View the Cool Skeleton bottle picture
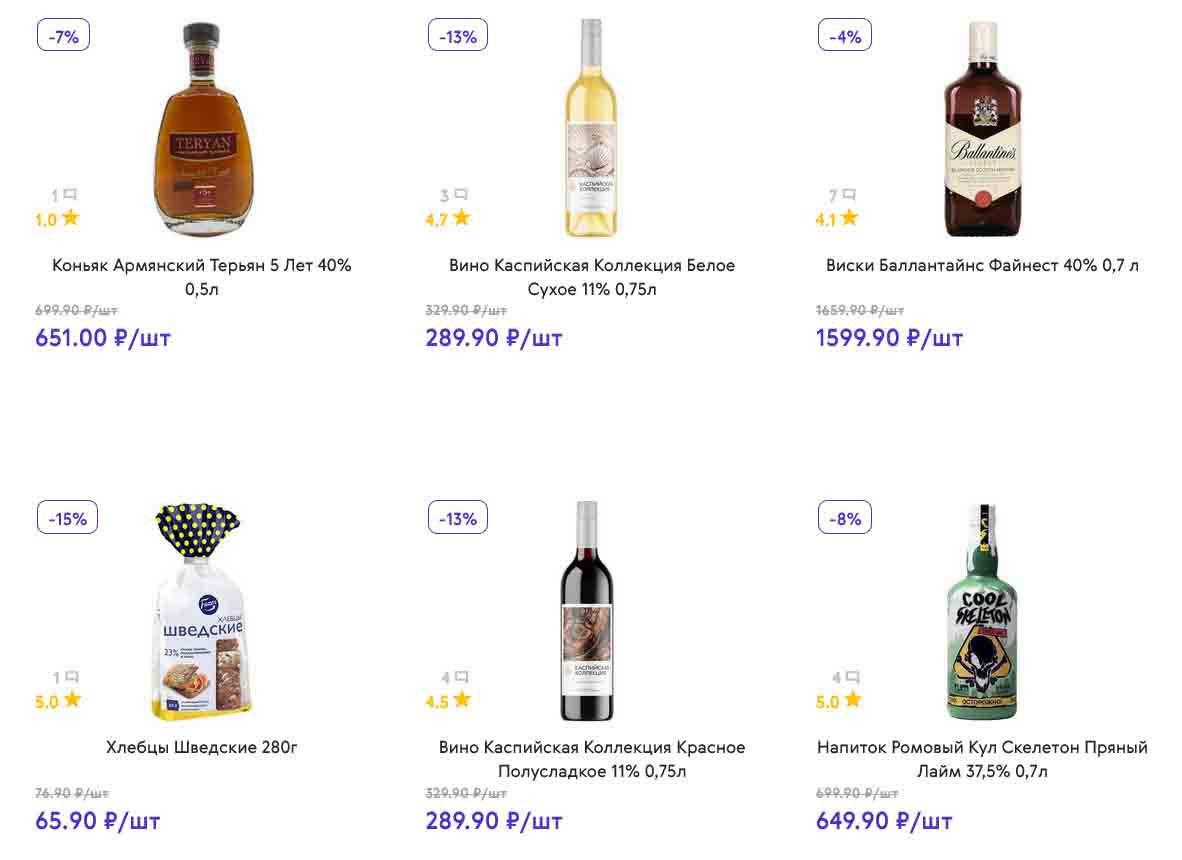 982,611
